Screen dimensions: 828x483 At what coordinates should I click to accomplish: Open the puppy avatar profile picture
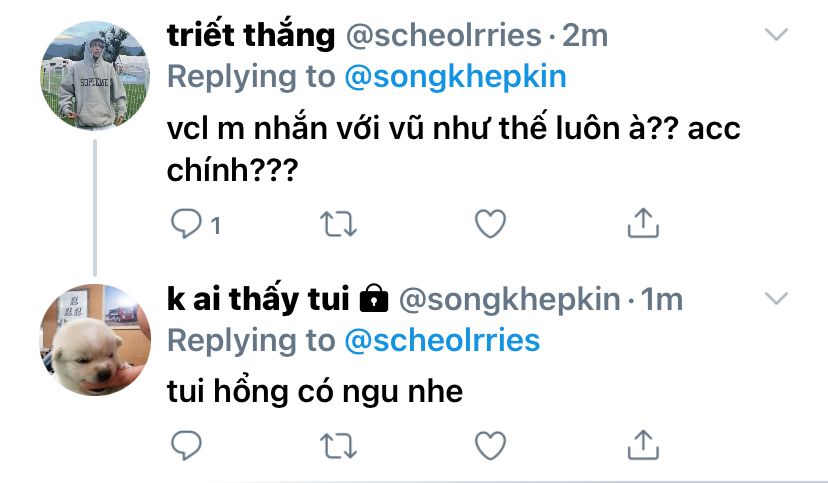pos(95,339)
